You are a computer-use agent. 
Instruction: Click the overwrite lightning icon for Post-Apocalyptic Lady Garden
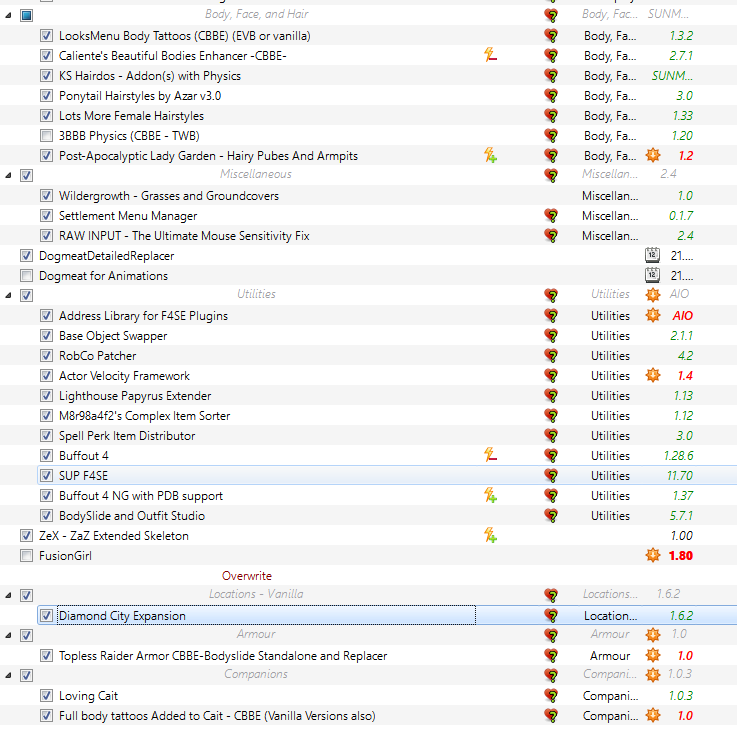coord(490,155)
